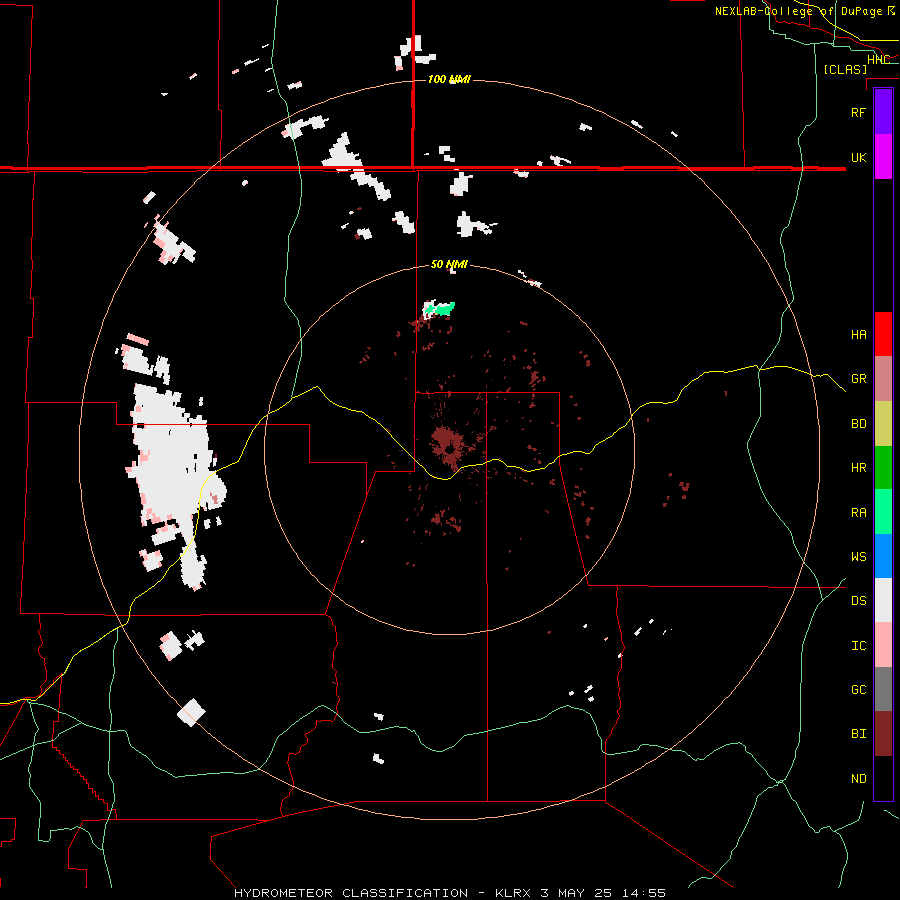Click the purple RF legend color swatch
Screen dimensions: 900x900
click(x=883, y=112)
